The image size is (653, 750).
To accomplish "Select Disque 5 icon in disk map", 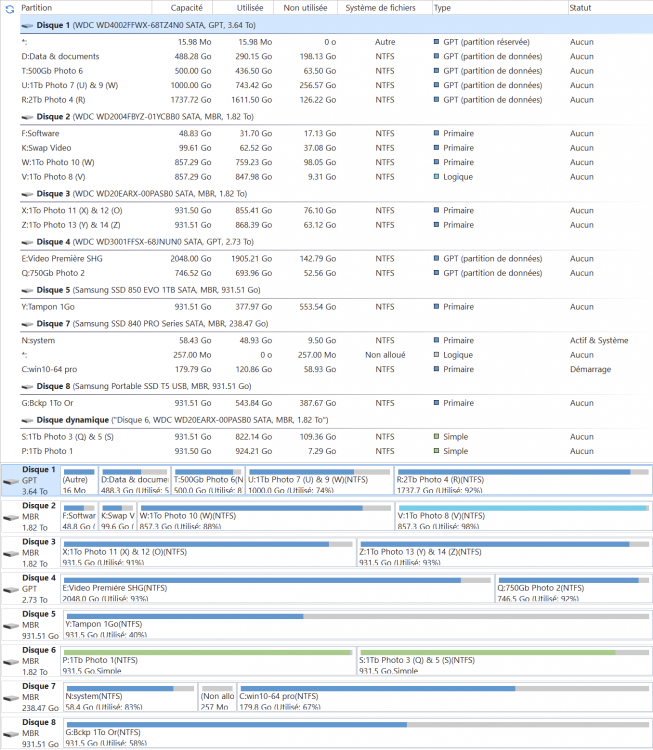I will 11,626.
